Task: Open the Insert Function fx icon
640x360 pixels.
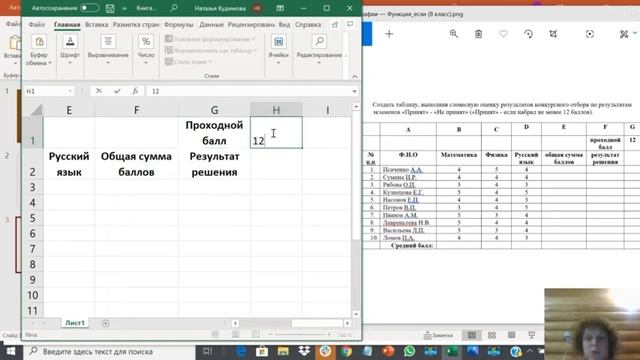Action: tap(135, 91)
